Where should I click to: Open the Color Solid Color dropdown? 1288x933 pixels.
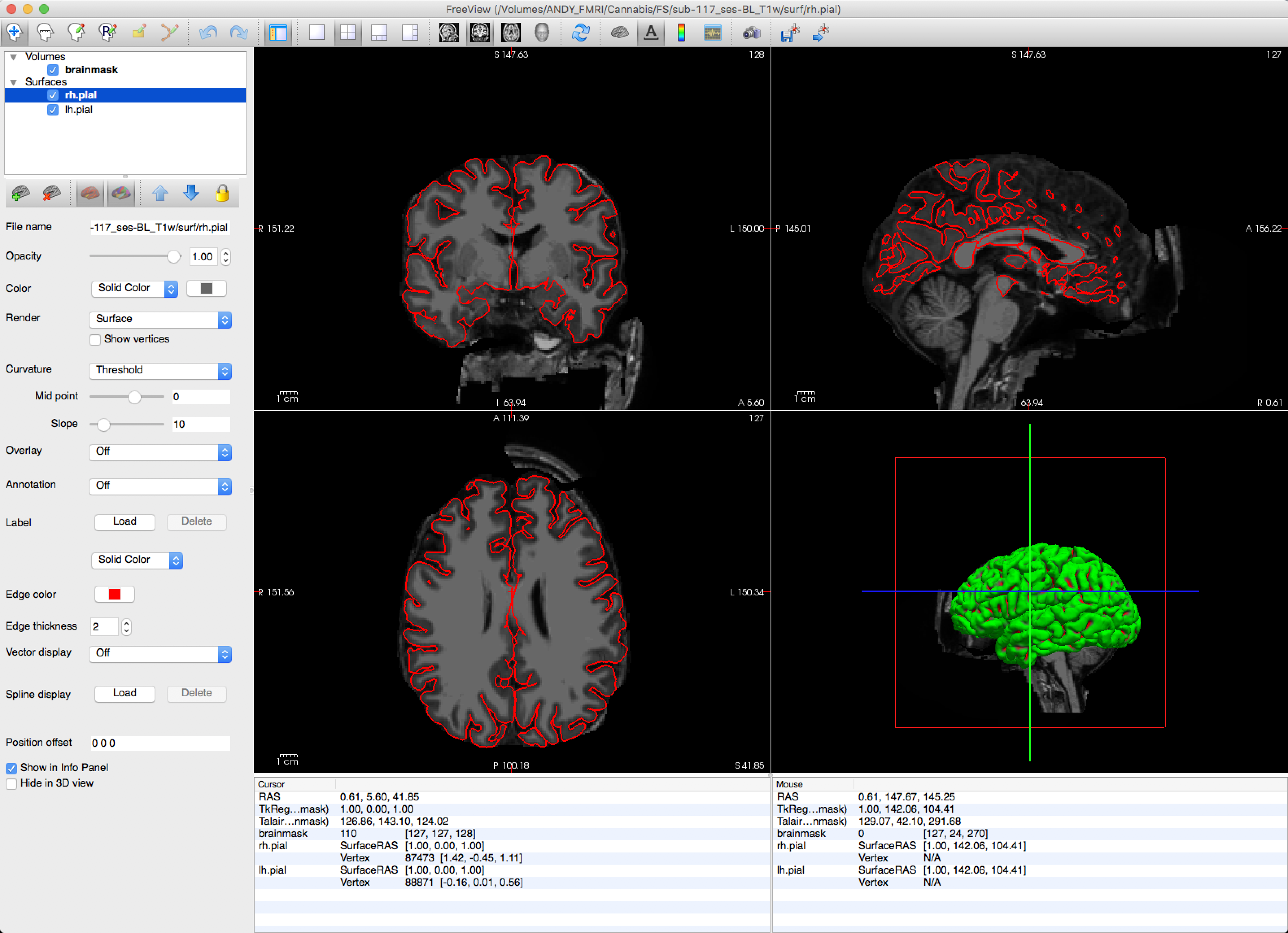[135, 288]
